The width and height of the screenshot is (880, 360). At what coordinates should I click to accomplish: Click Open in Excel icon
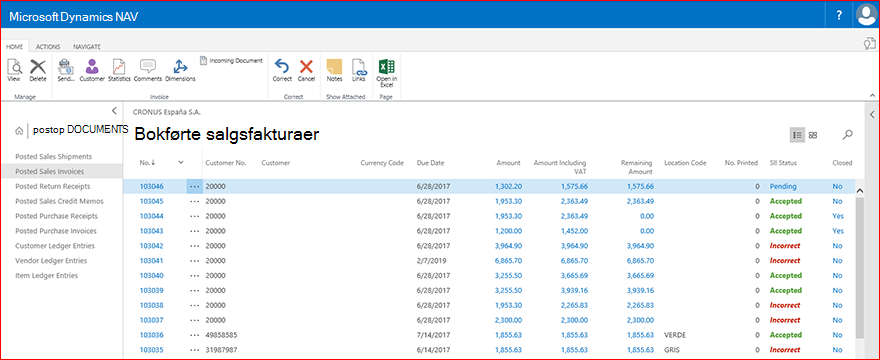click(x=386, y=67)
